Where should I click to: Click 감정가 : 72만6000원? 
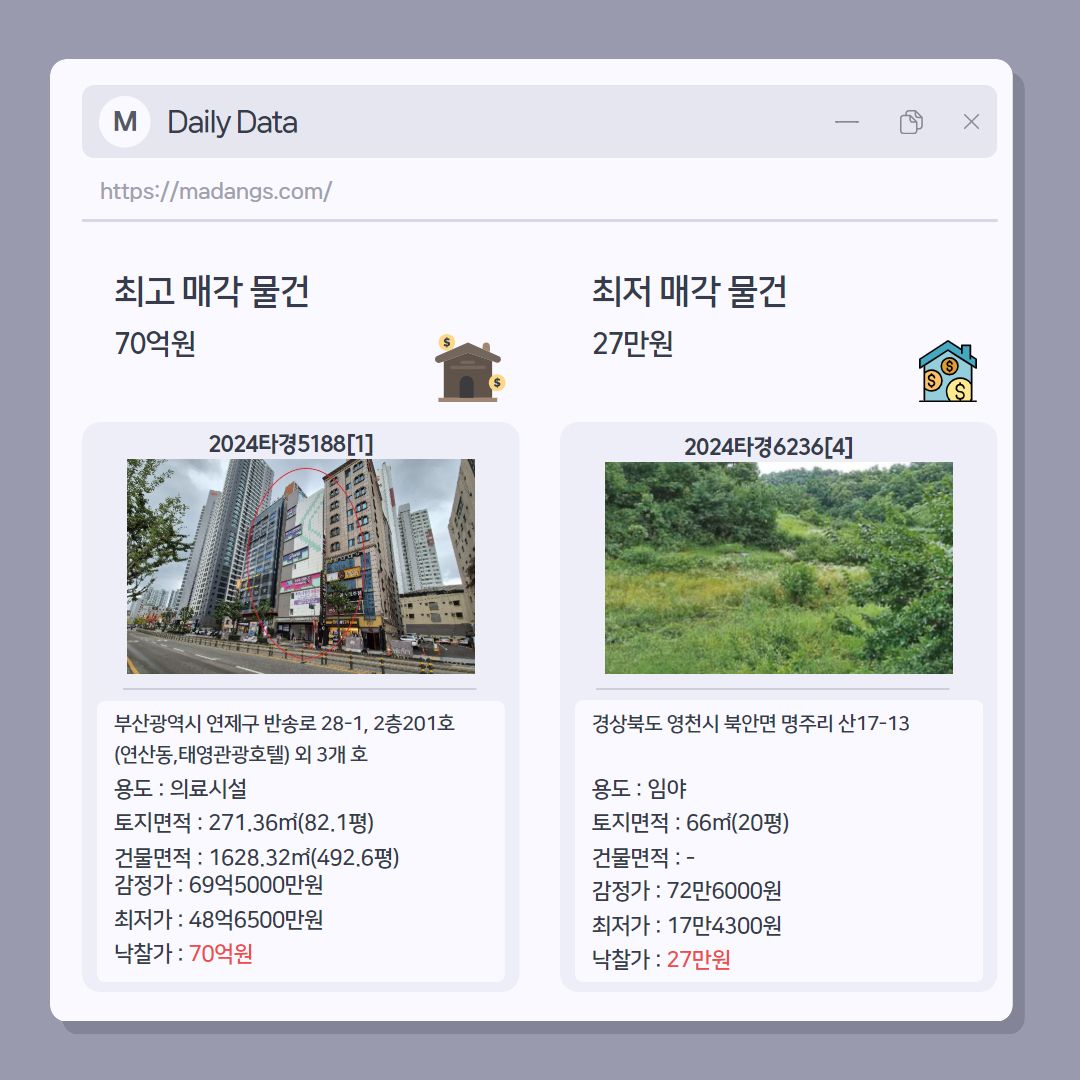[687, 891]
